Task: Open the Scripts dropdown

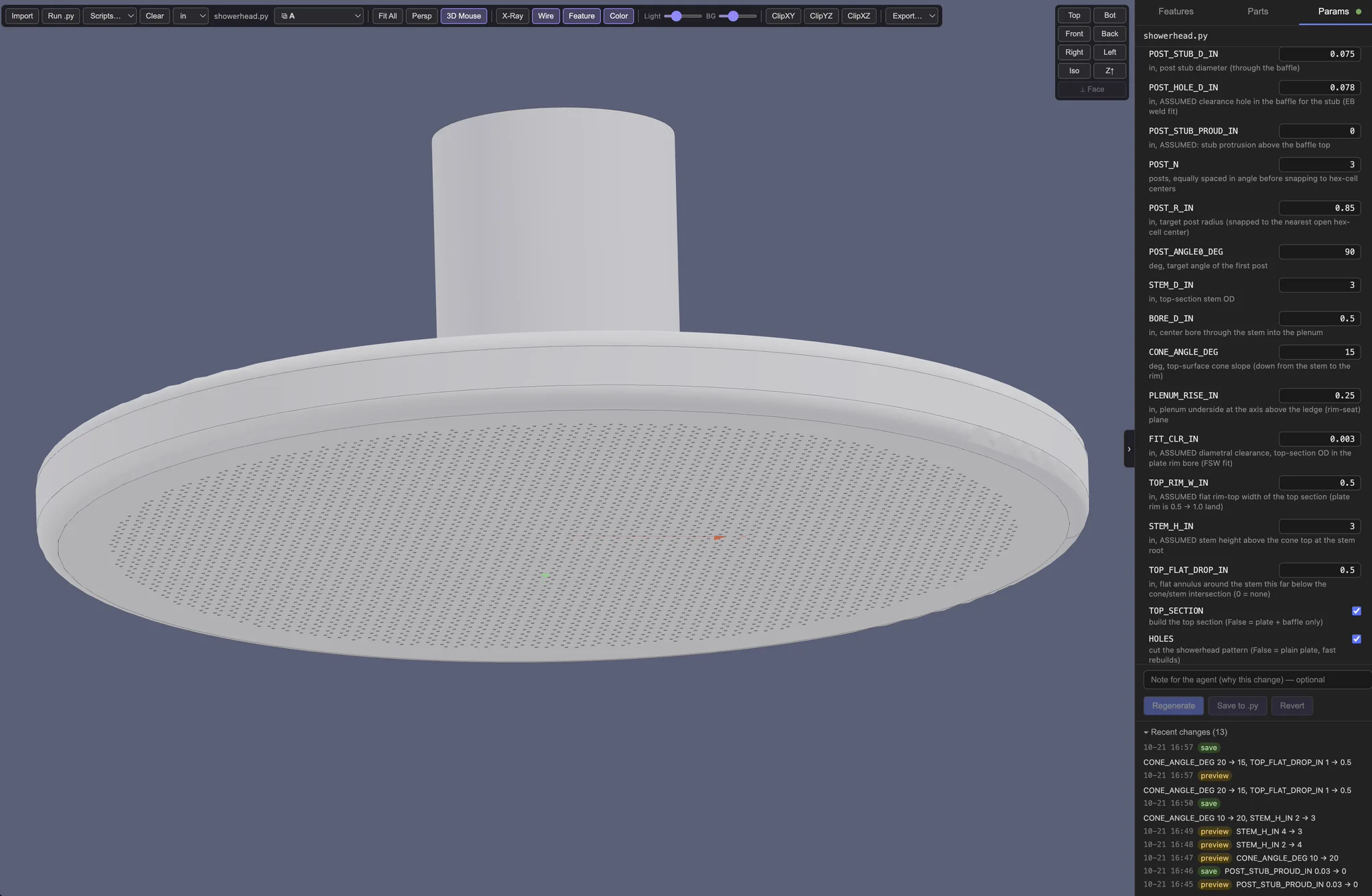Action: pyautogui.click(x=110, y=16)
